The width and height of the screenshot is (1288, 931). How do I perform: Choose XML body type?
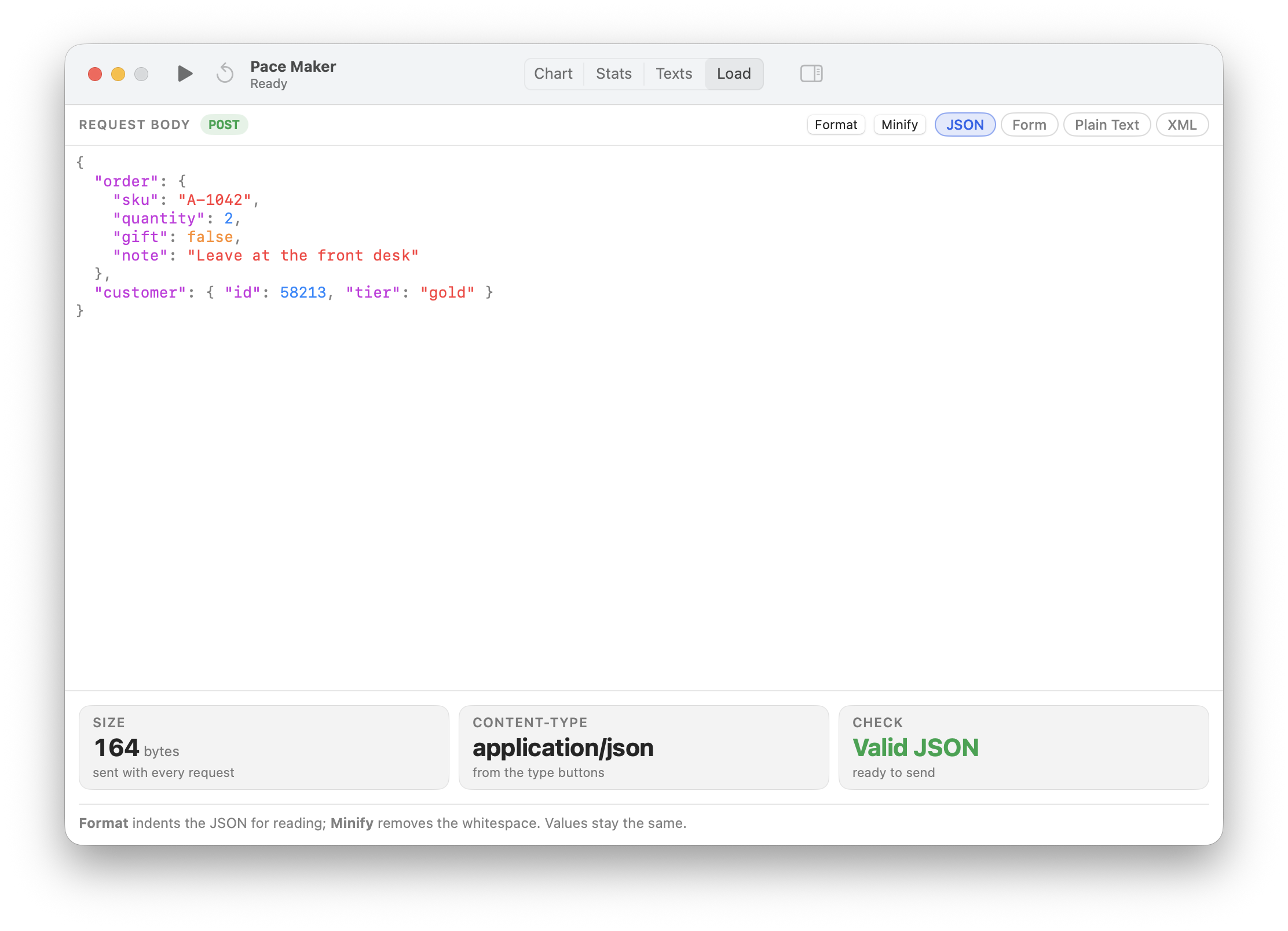tap(1182, 124)
